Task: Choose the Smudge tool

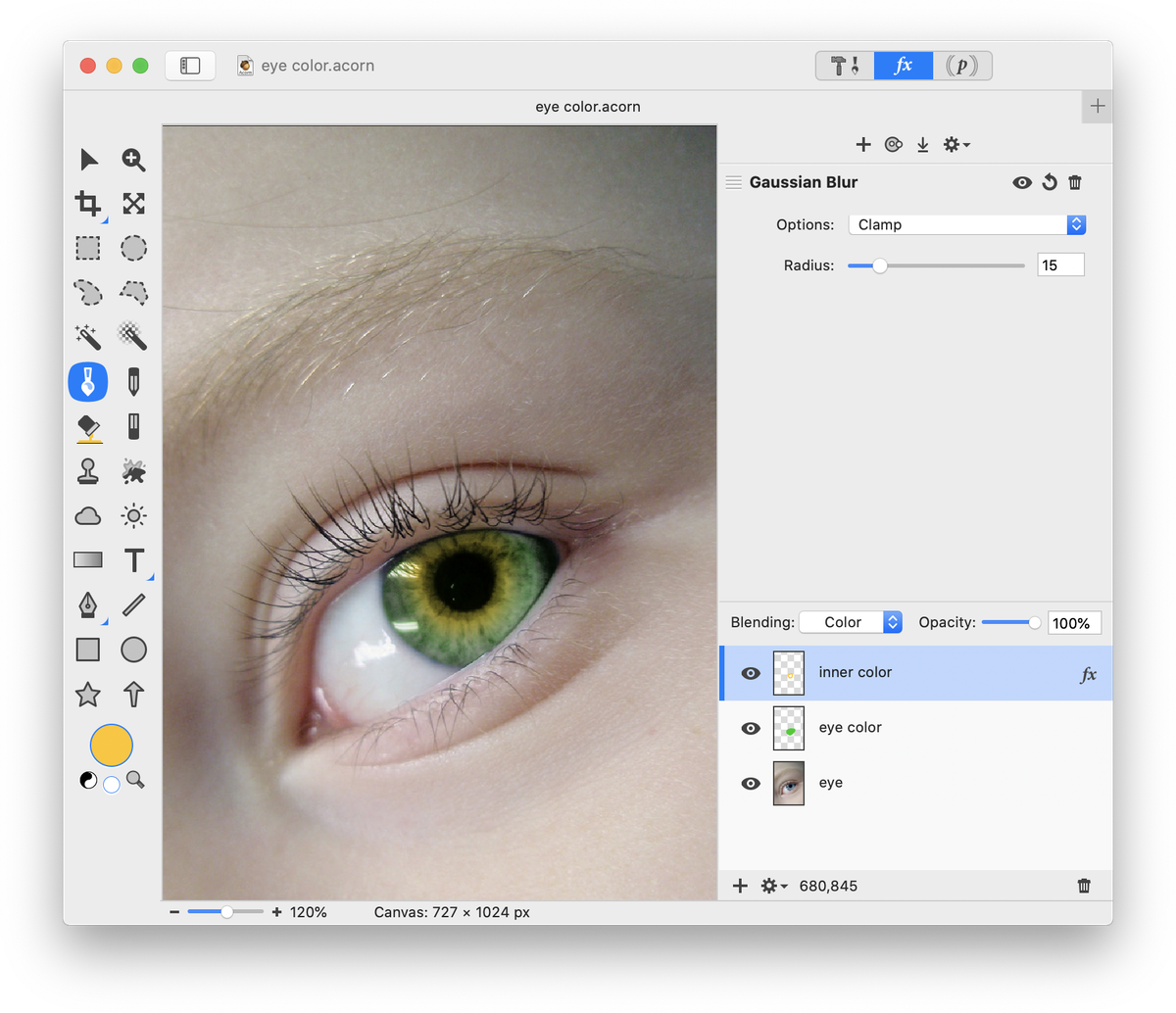Action: [133, 471]
